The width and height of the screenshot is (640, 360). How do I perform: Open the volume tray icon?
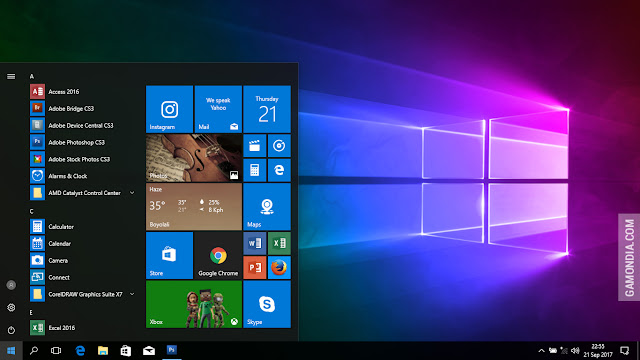pos(576,351)
